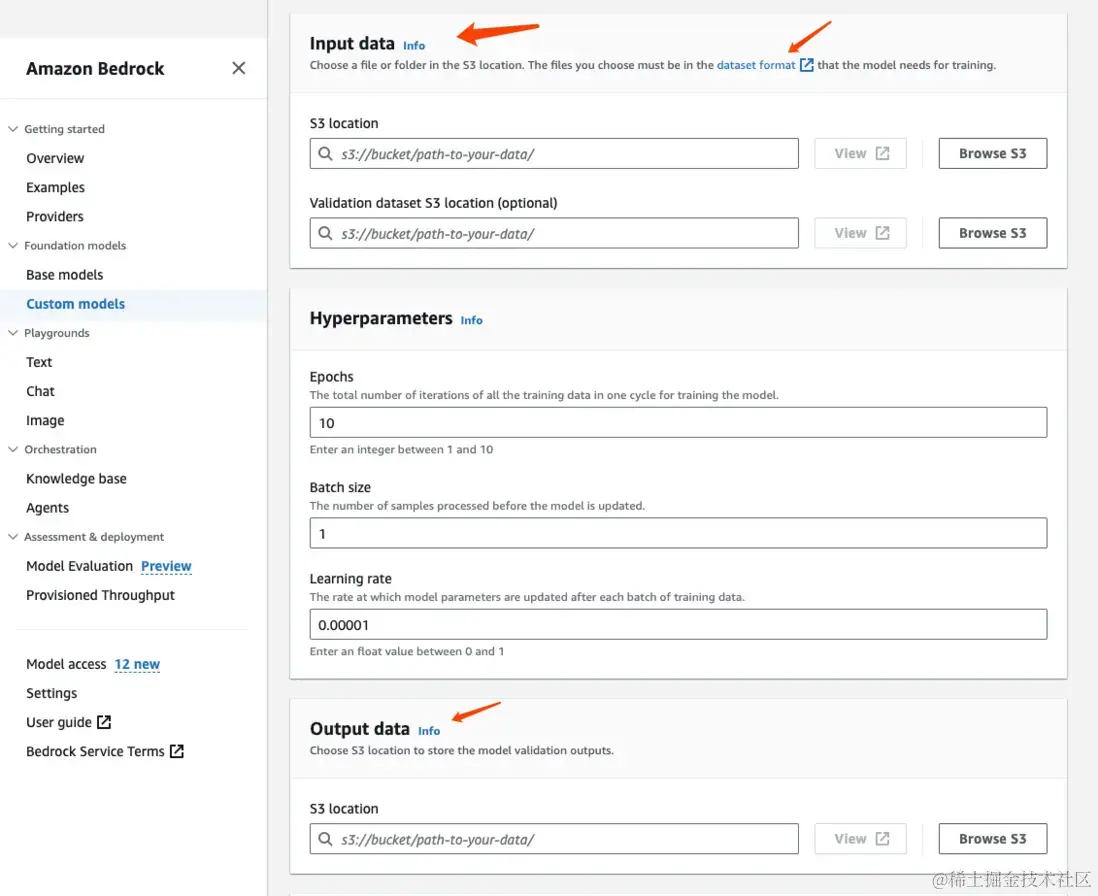Click the Learning rate input field
This screenshot has height=896, width=1098.
(678, 625)
